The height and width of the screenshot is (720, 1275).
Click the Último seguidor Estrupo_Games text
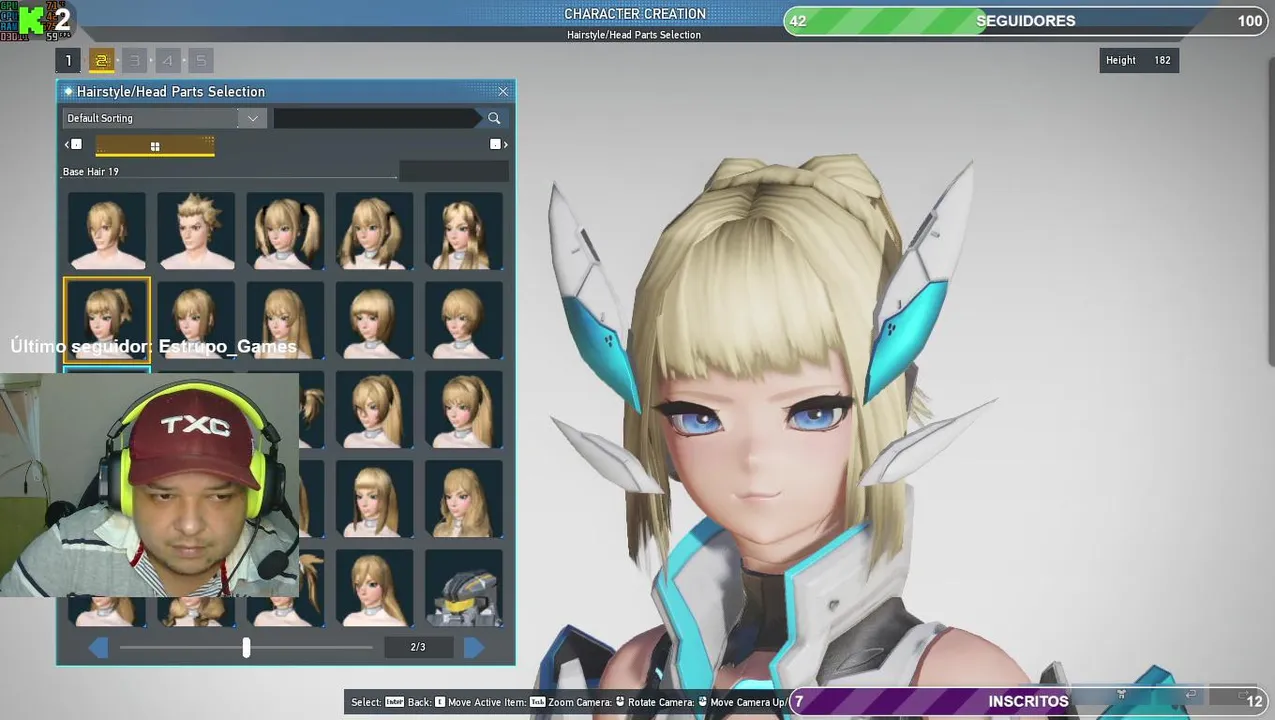(x=153, y=346)
